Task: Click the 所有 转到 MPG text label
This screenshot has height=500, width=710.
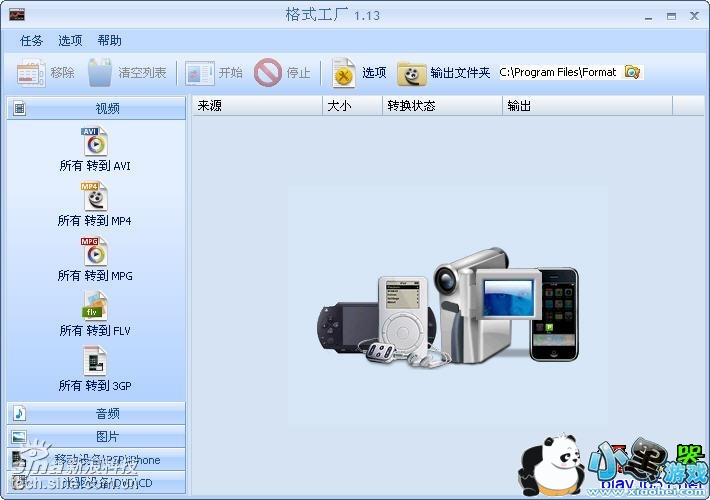Action: coord(95,276)
